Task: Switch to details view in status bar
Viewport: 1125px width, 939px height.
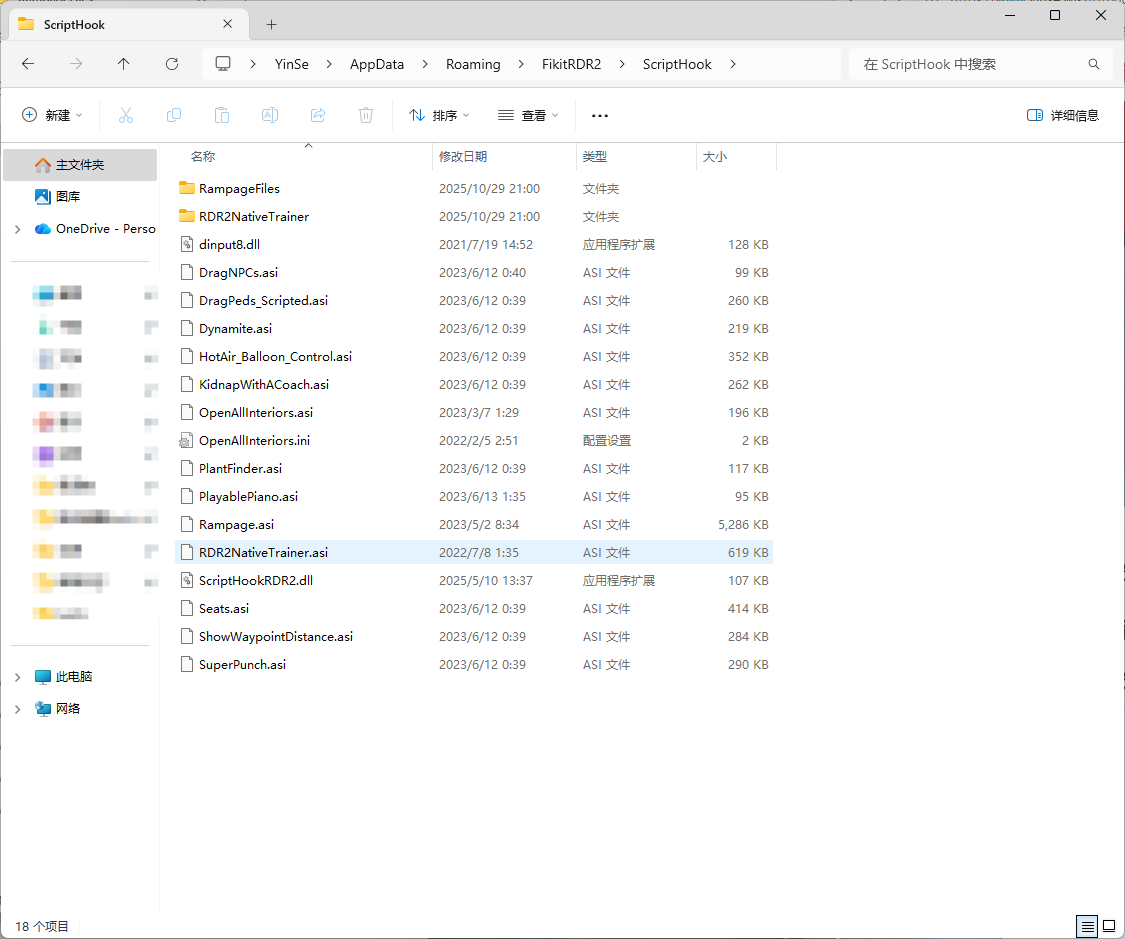Action: click(x=1086, y=927)
